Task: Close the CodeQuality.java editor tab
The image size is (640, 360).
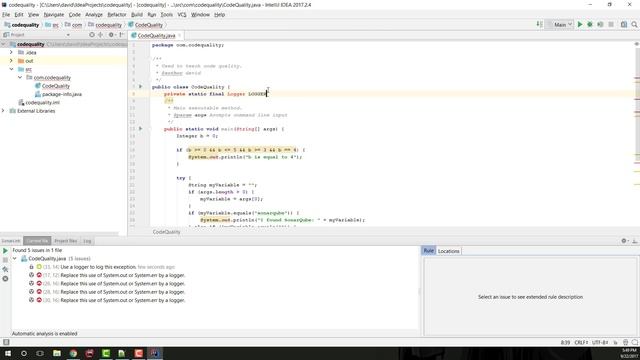Action: pos(179,36)
